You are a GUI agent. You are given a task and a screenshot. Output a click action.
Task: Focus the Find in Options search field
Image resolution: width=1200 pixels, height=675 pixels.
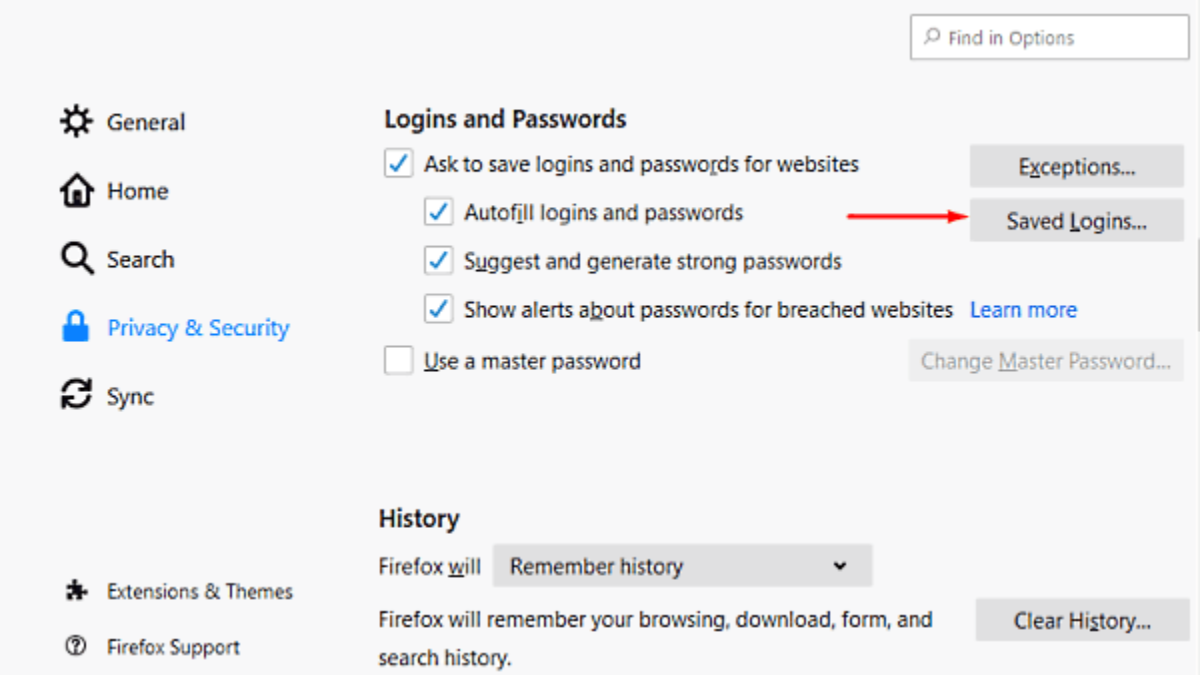[1060, 38]
